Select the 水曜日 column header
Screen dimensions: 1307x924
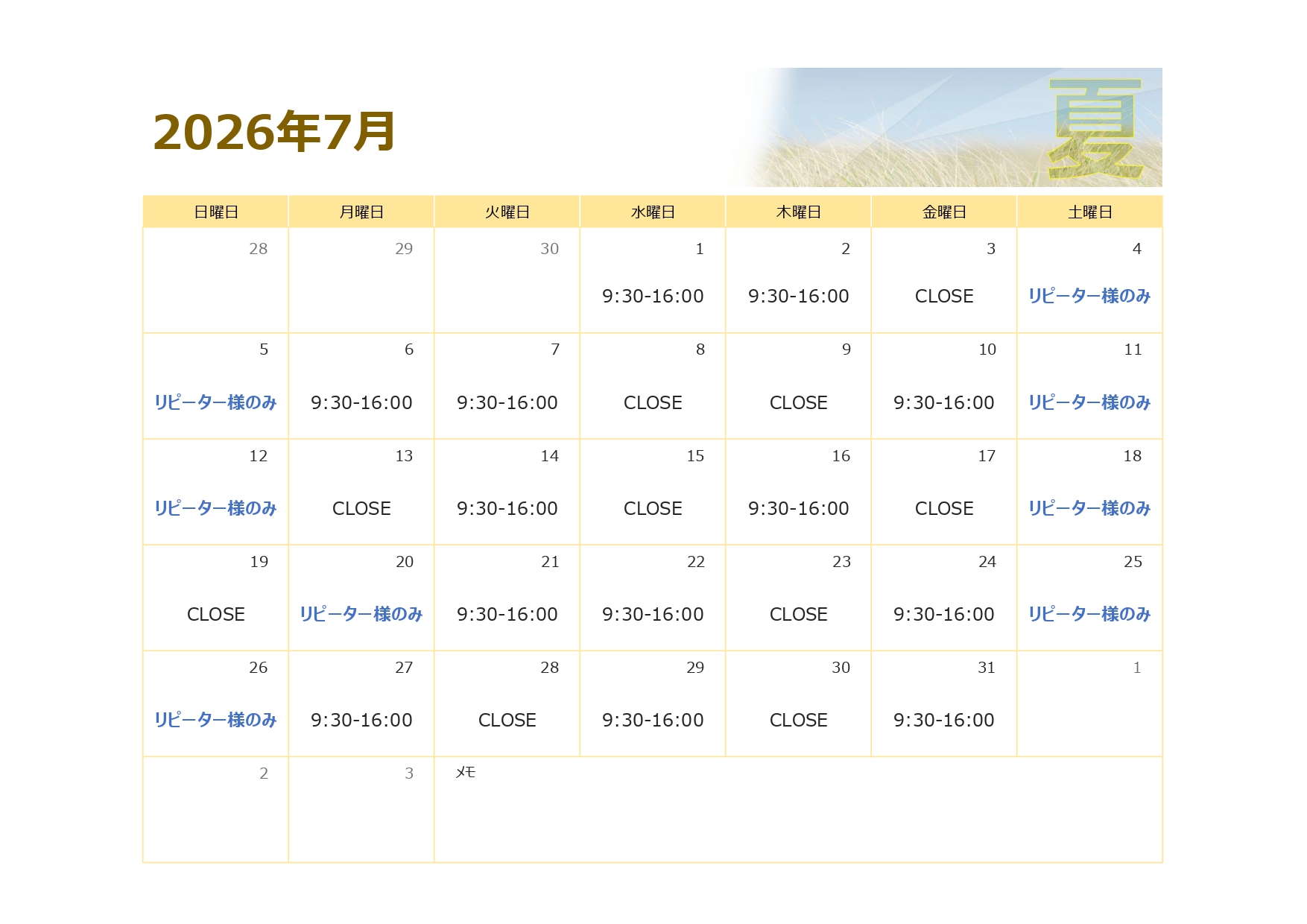click(653, 212)
